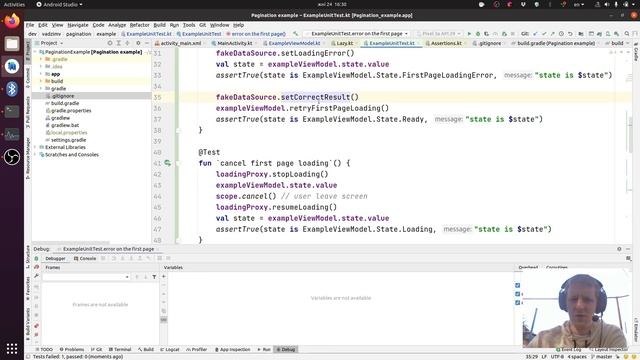640x360 pixels.
Task: Add new watch plus icon in Variables
Action: (164, 276)
